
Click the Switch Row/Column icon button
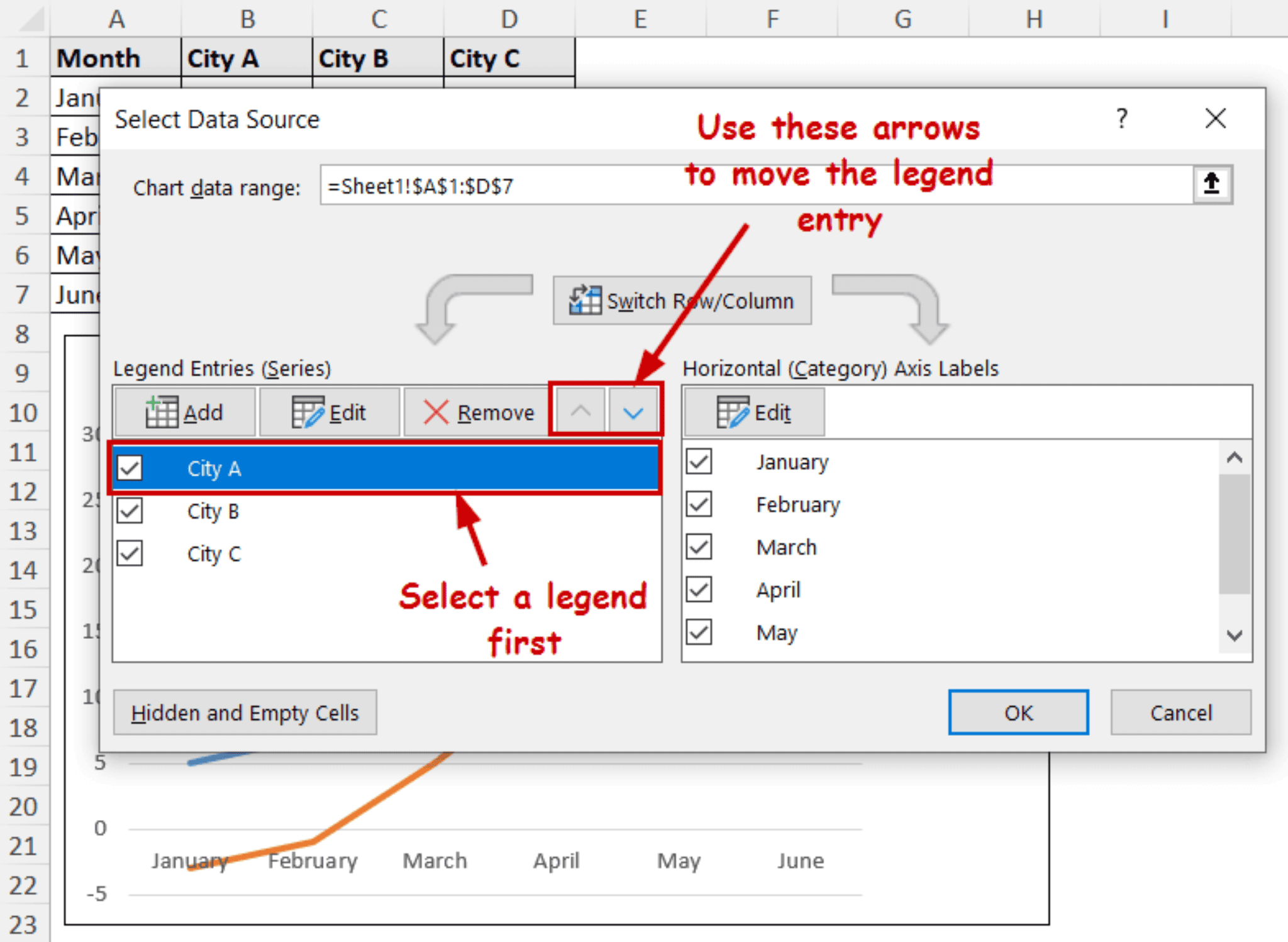(x=586, y=301)
